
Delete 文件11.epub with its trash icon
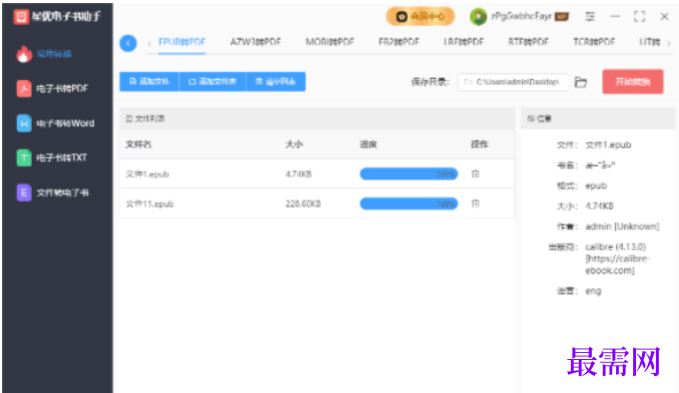pyautogui.click(x=475, y=203)
